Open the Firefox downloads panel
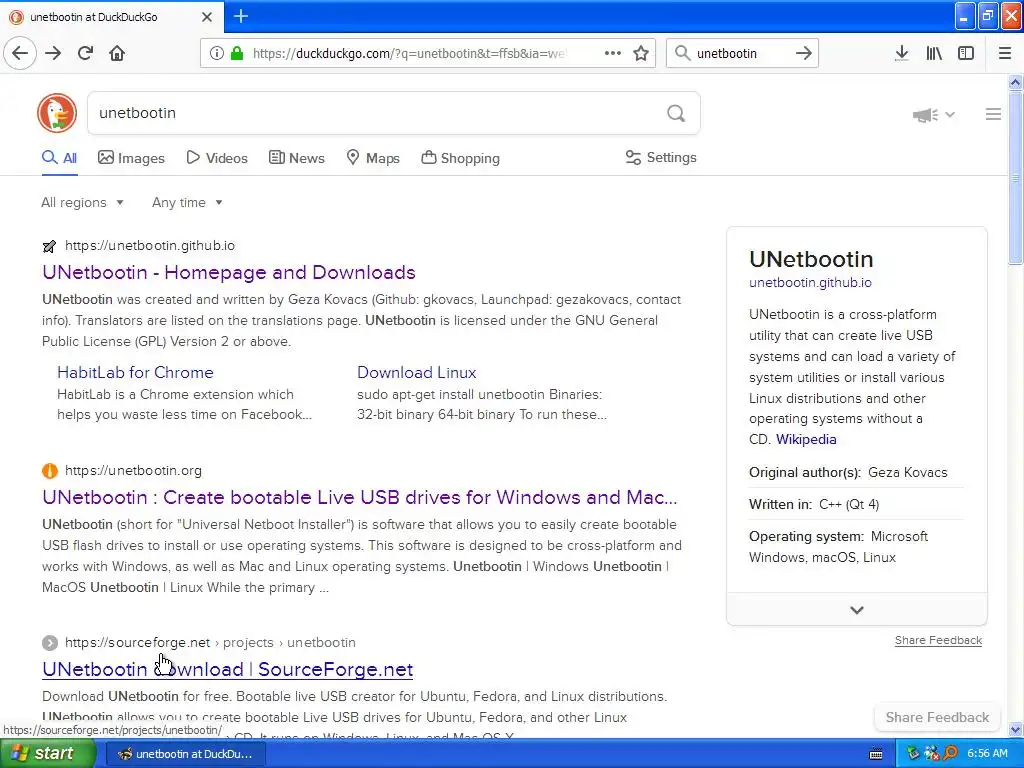The image size is (1024, 768). tap(902, 53)
